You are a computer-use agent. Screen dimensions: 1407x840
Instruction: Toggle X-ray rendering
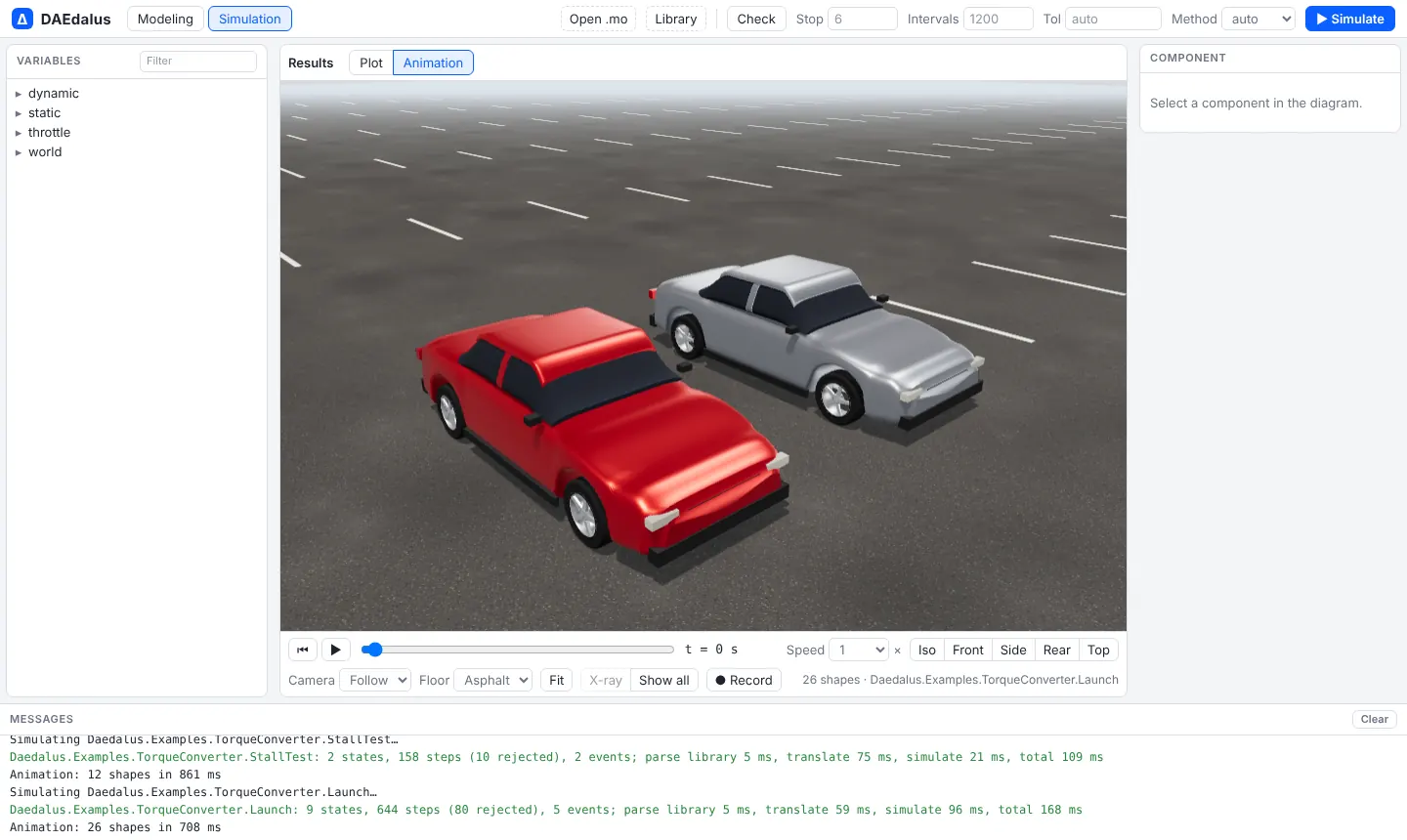pos(606,680)
